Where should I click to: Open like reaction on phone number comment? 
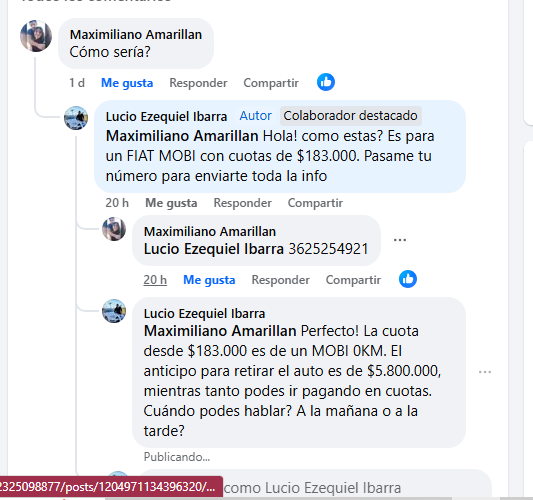(x=408, y=279)
